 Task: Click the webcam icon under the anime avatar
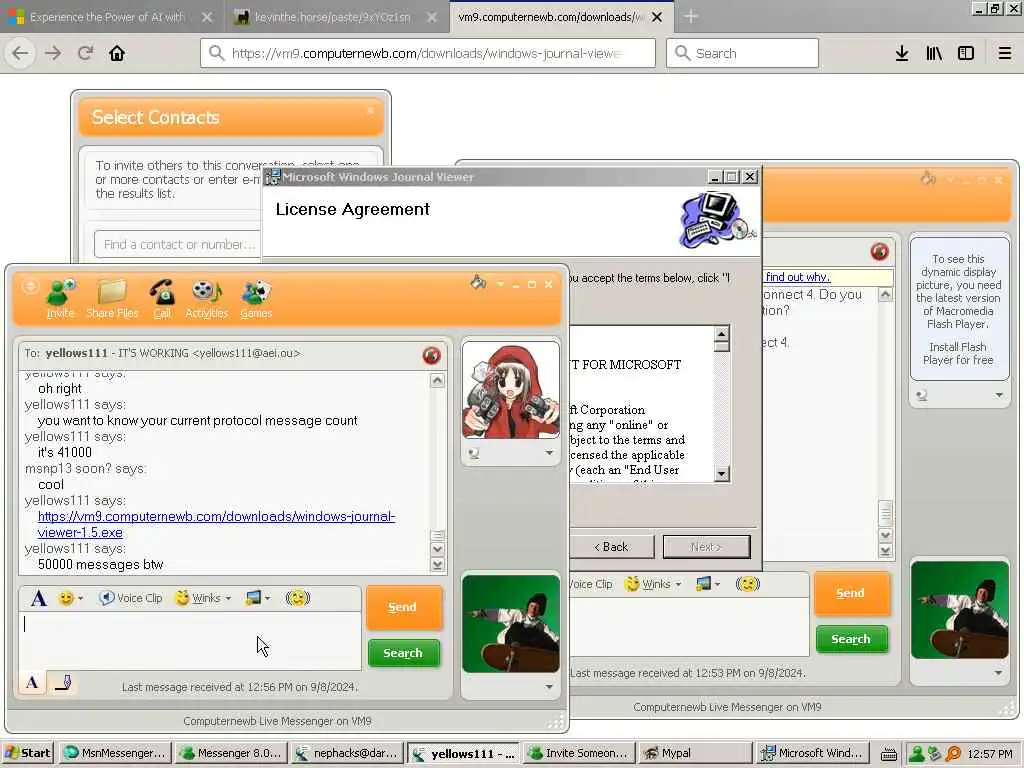click(474, 453)
